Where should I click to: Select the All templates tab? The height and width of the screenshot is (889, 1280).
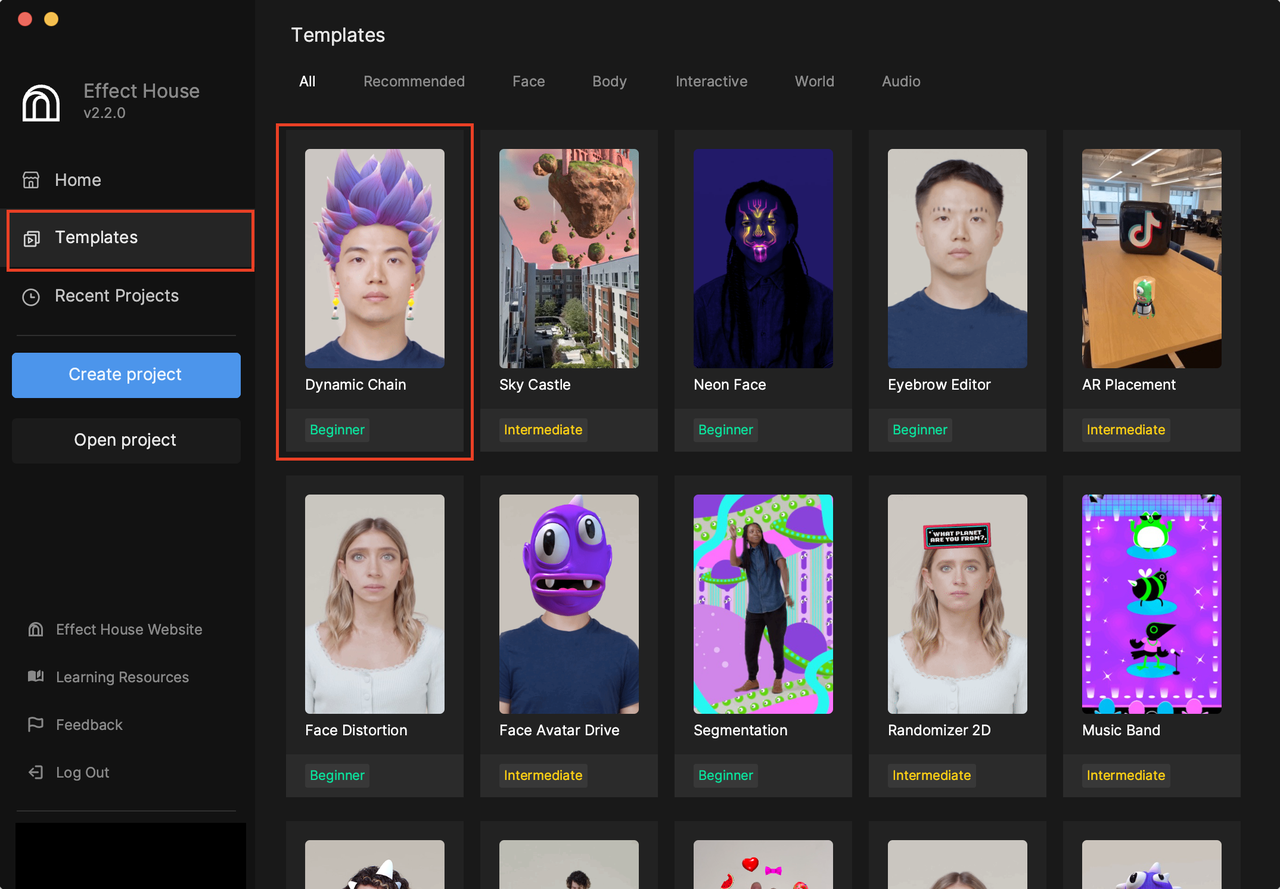pos(307,81)
